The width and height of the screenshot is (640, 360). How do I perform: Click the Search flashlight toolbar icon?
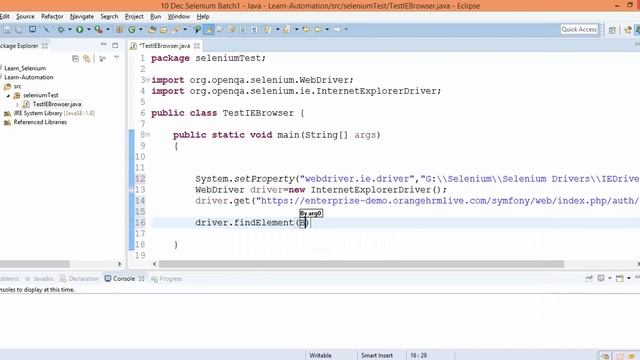click(176, 29)
